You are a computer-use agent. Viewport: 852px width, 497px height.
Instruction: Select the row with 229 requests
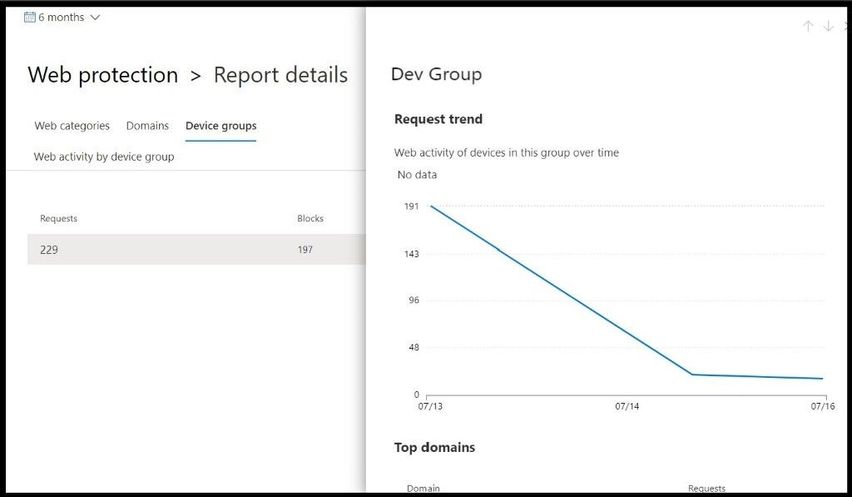click(196, 249)
